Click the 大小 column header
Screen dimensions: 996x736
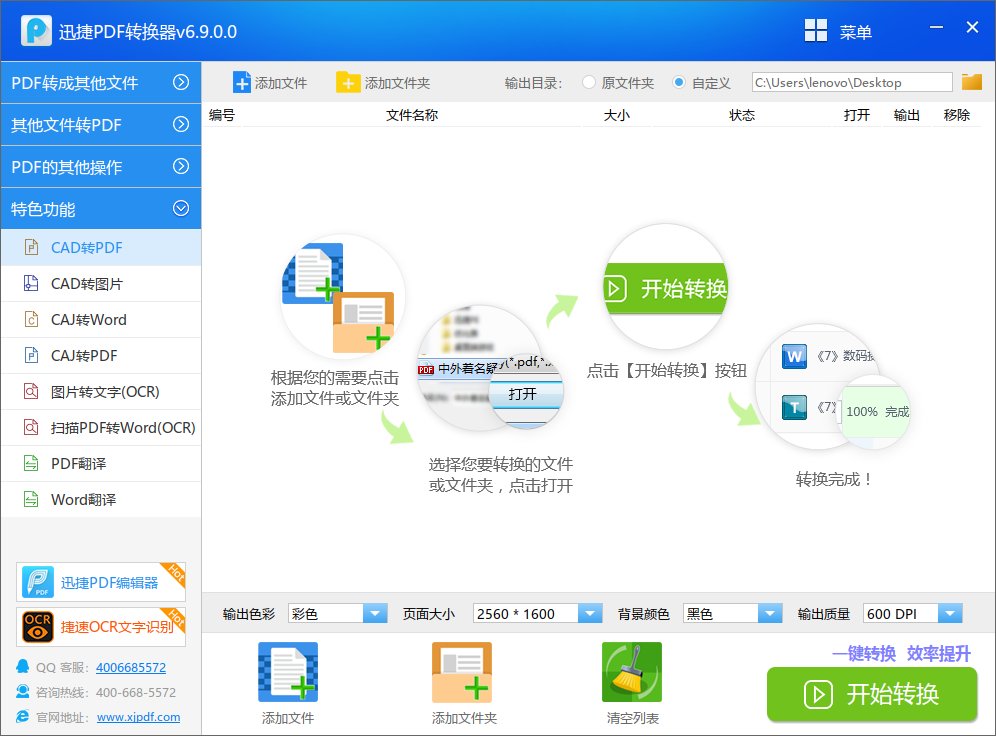click(616, 115)
